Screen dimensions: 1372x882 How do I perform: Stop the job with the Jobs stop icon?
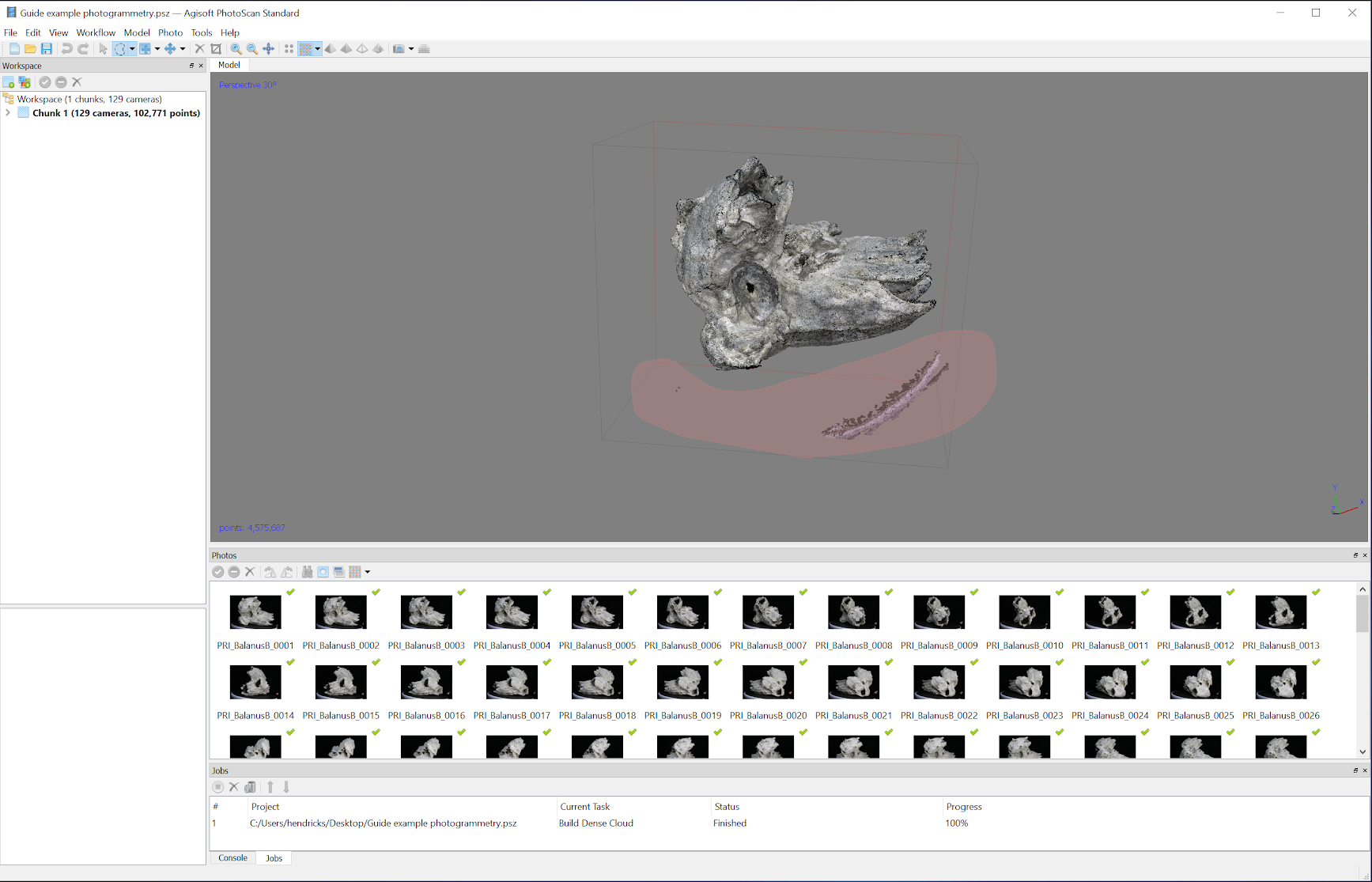[218, 787]
